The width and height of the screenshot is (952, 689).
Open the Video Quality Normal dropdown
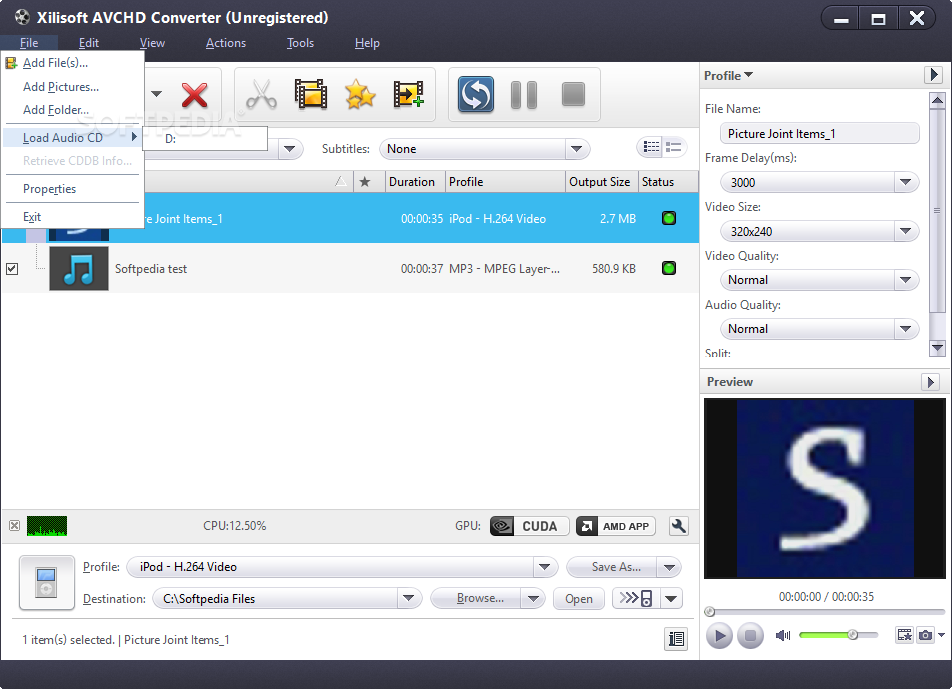pos(905,280)
